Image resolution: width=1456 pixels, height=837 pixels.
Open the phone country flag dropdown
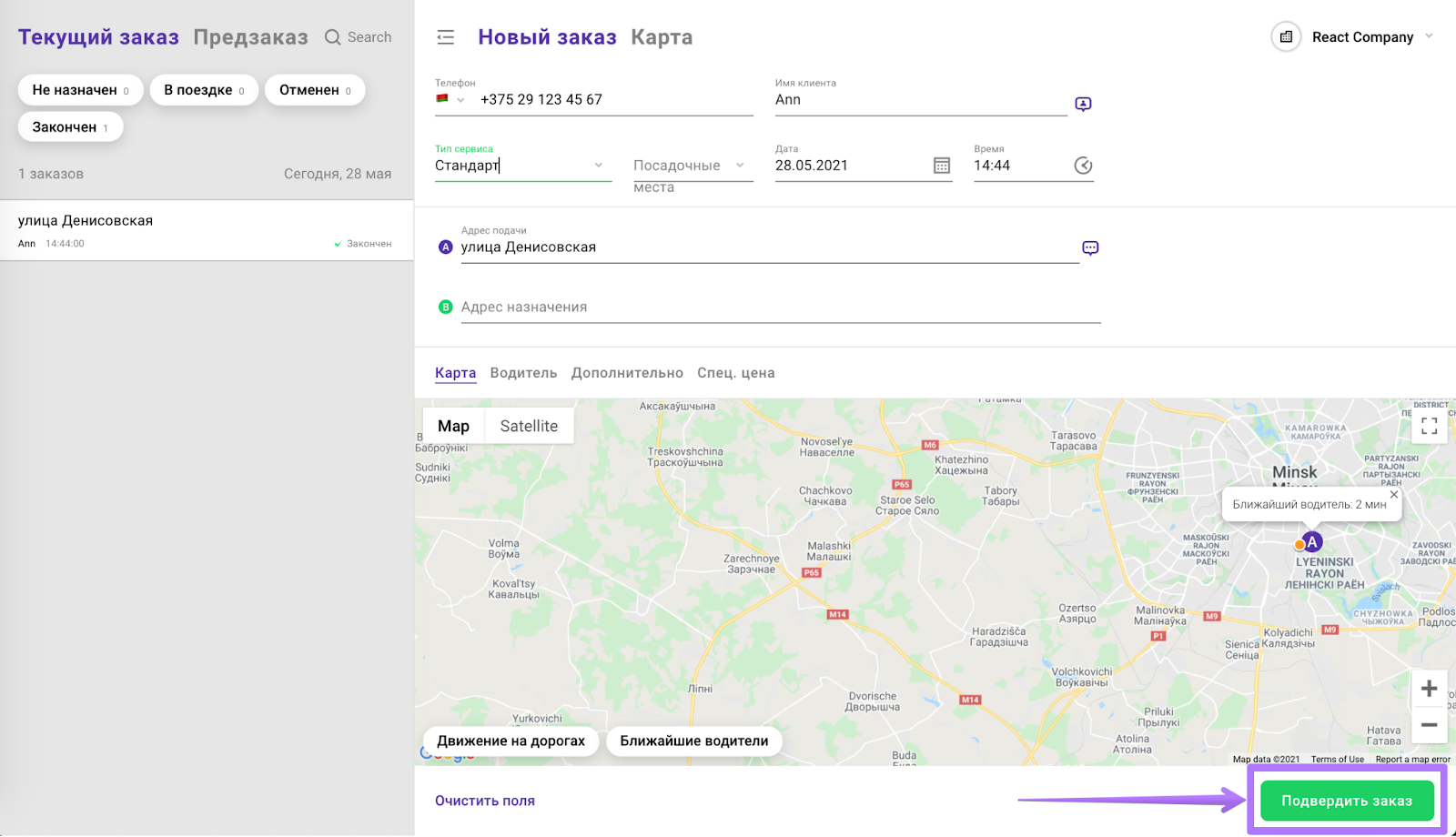click(450, 99)
